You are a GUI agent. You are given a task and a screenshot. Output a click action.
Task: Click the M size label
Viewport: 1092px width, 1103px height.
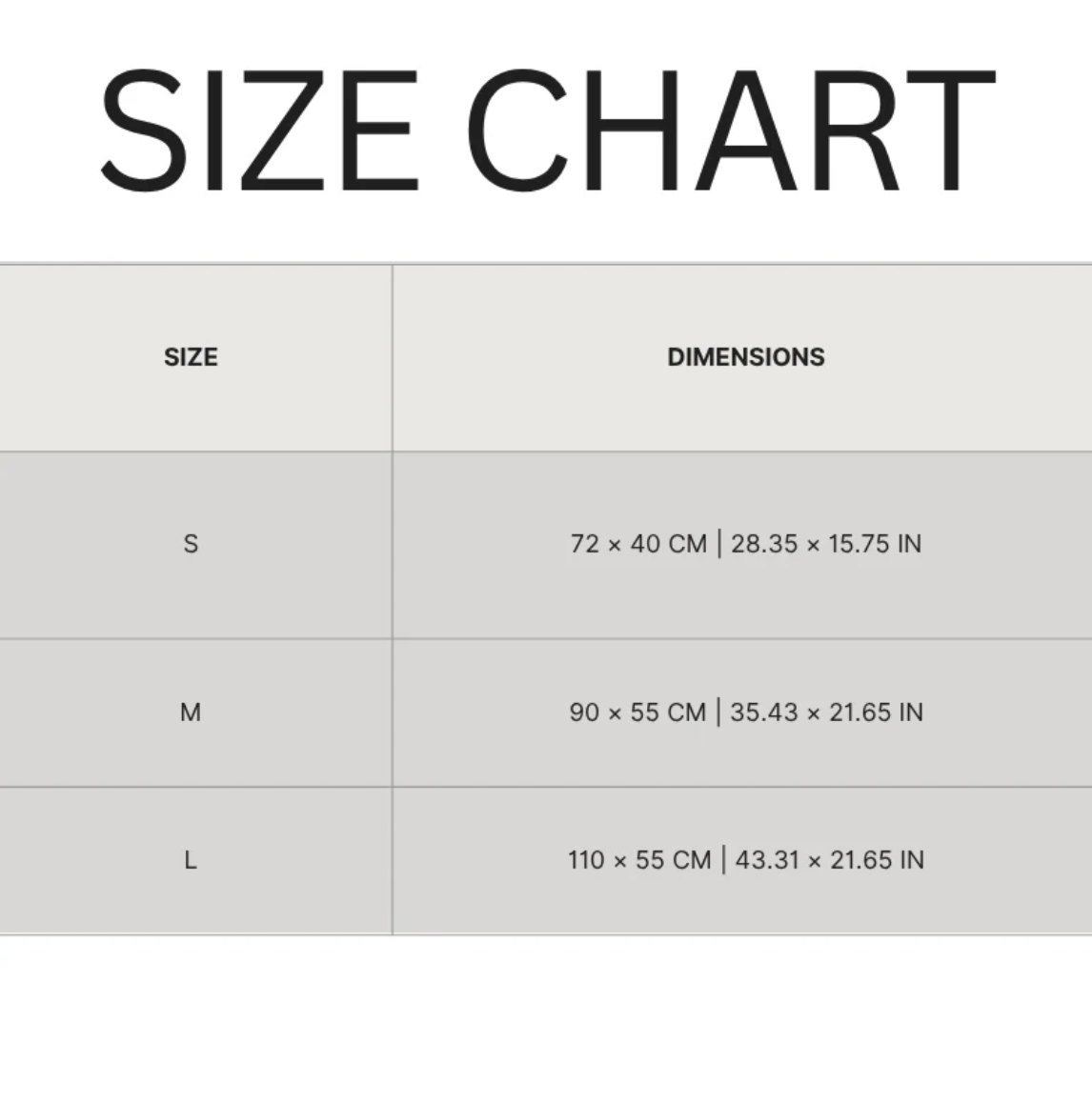[191, 712]
